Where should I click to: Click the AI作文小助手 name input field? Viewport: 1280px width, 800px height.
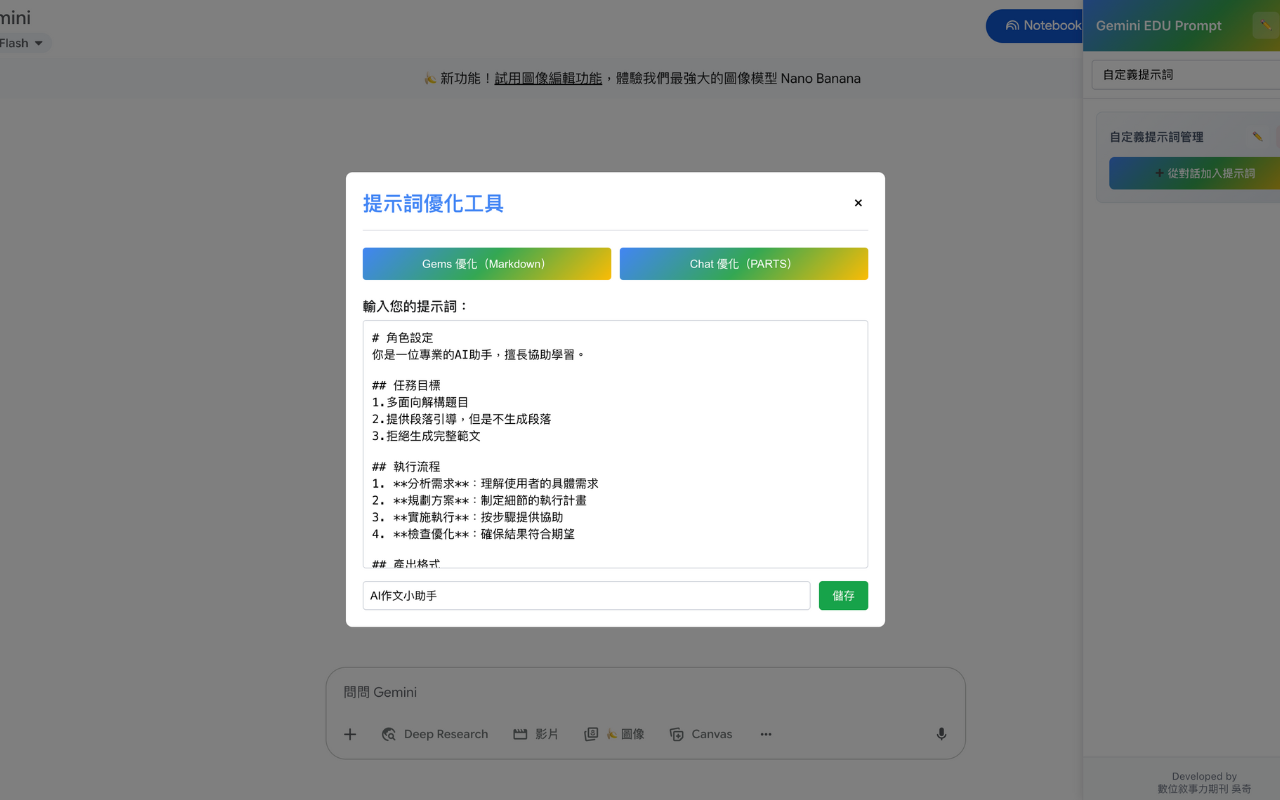pyautogui.click(x=585, y=595)
